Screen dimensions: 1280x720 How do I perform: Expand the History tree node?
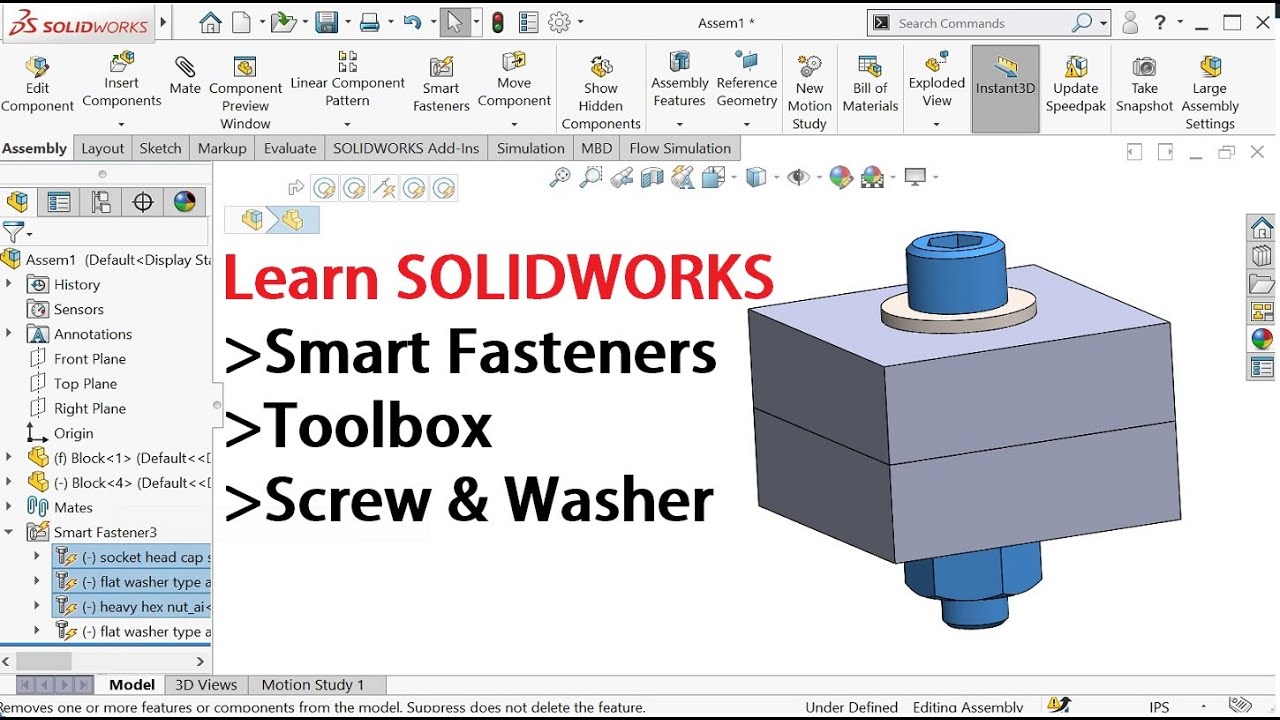[x=9, y=284]
